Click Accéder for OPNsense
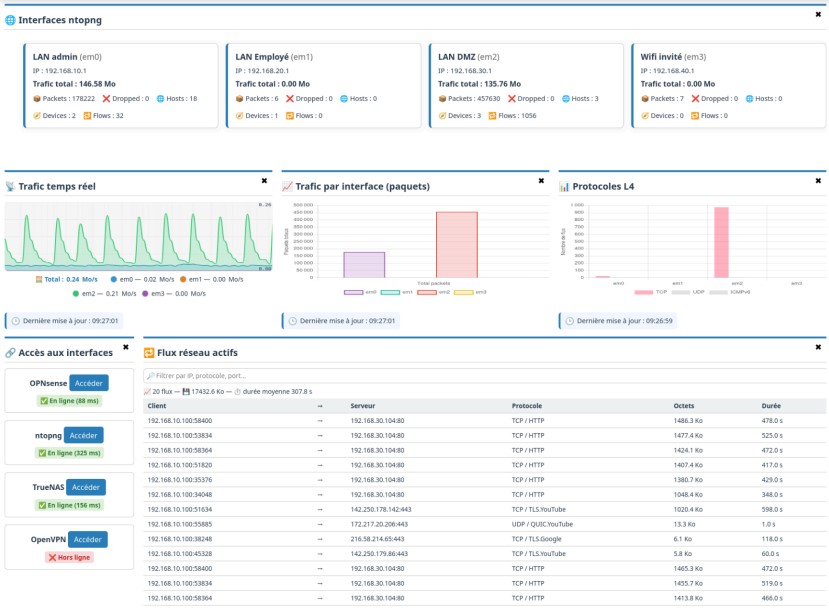The image size is (829, 609). click(89, 381)
